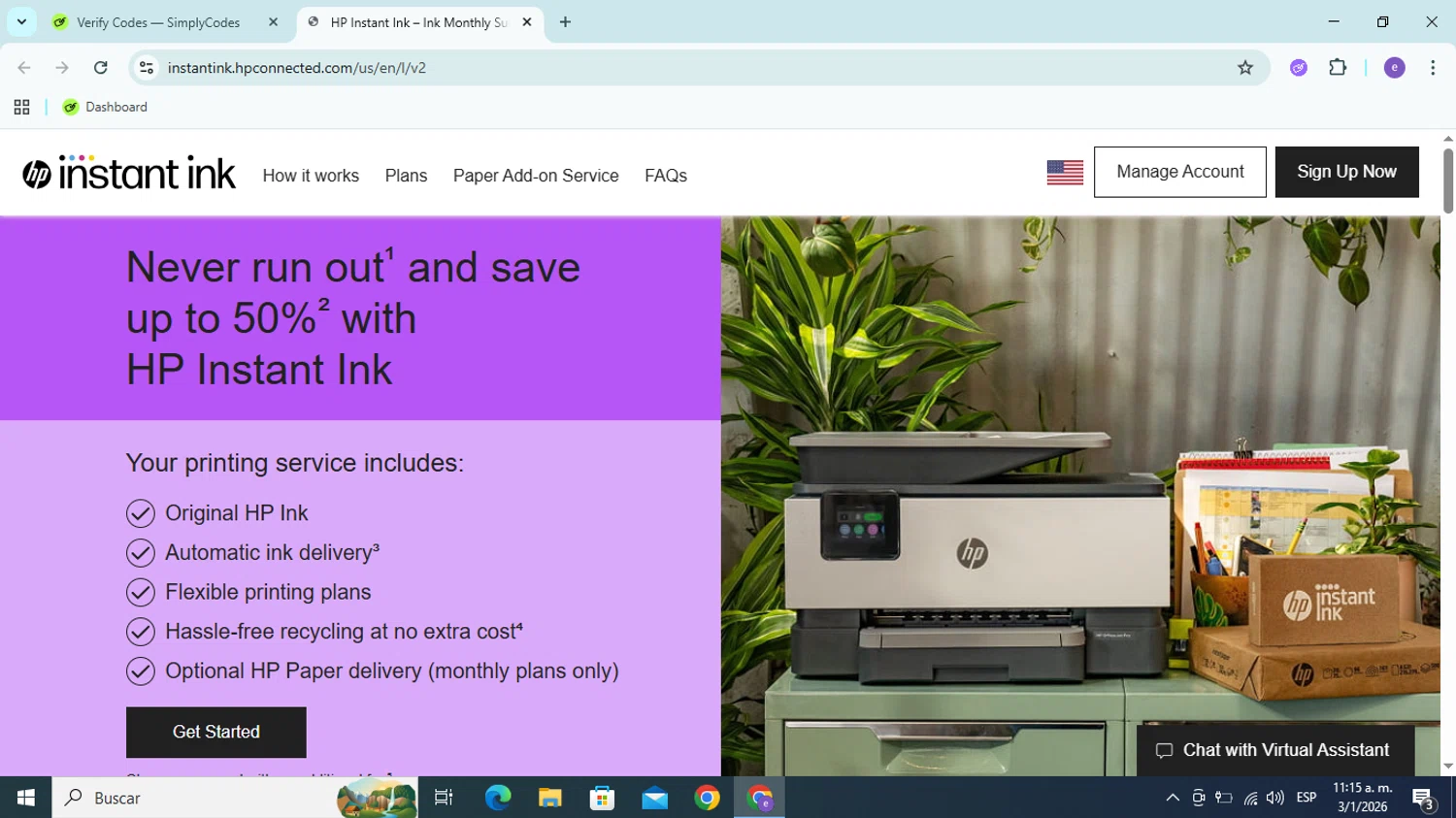Bookmark this page with the star icon

(1245, 68)
